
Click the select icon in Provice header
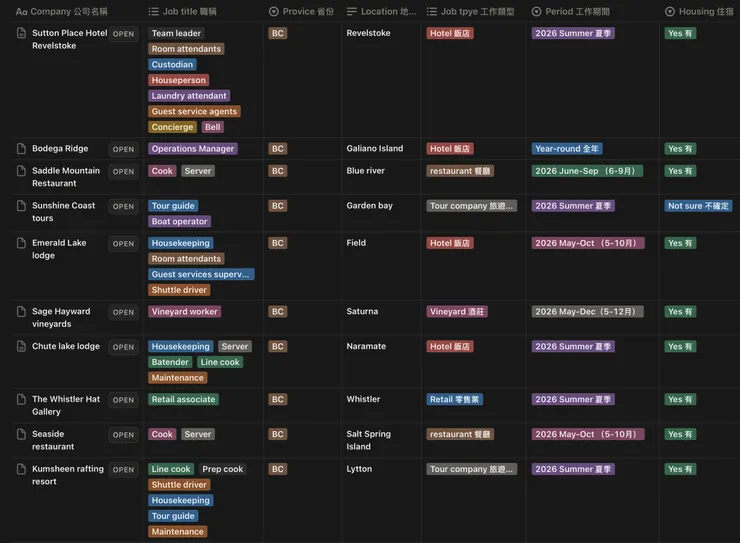coord(274,11)
